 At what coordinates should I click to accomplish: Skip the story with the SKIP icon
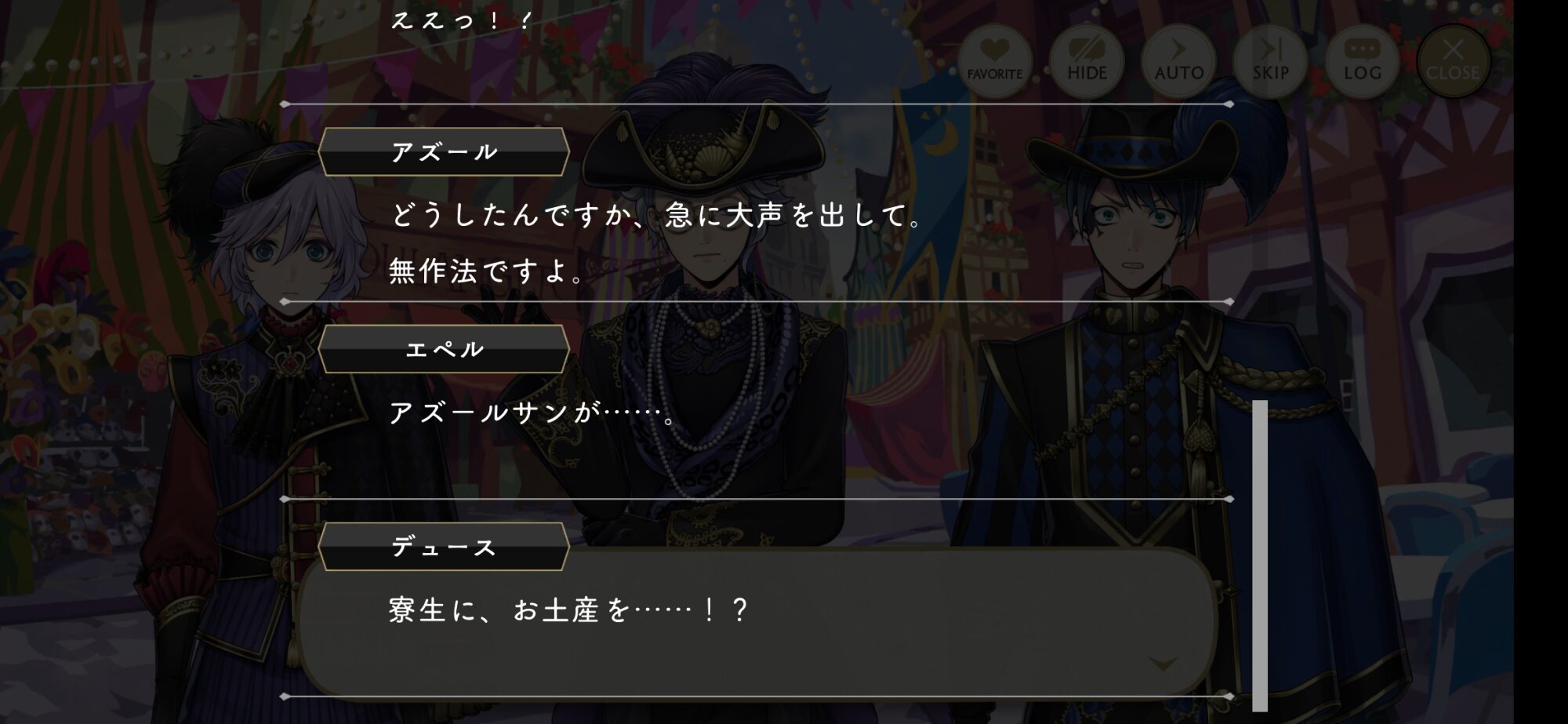(x=1270, y=60)
